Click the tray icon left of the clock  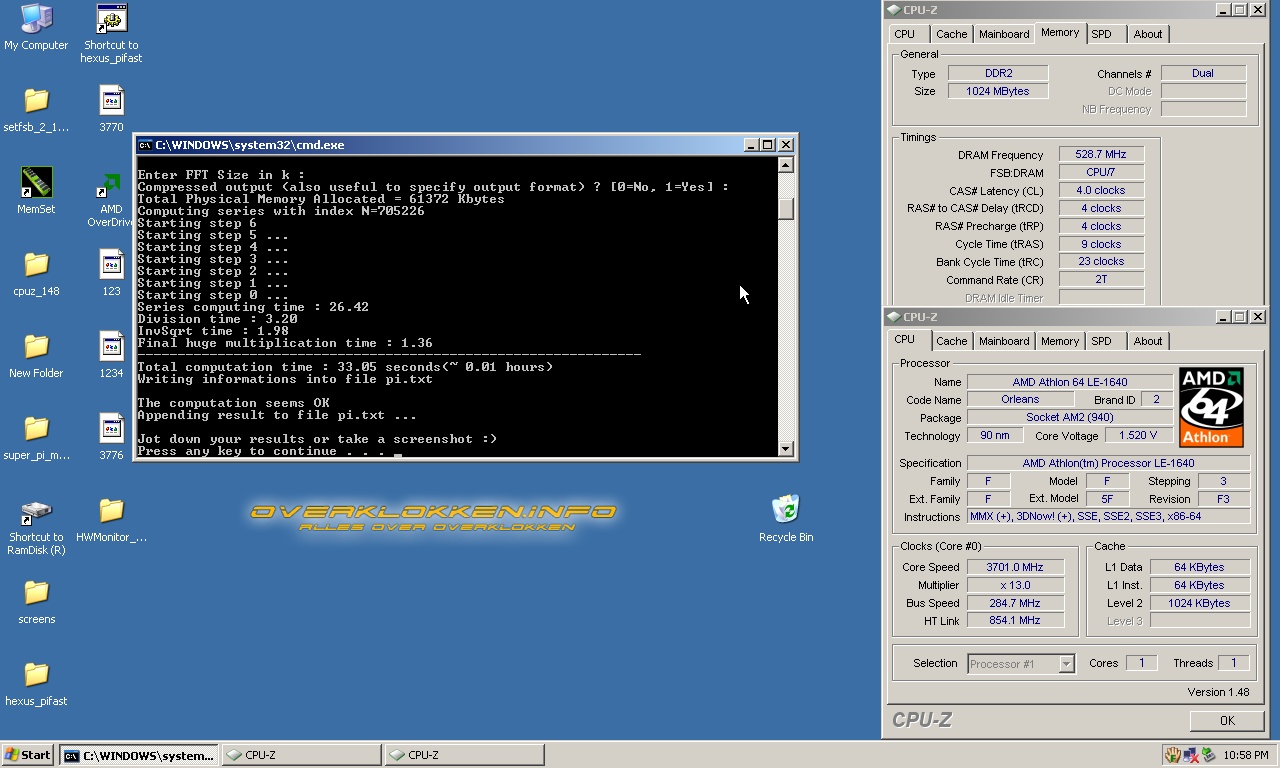pos(1208,755)
